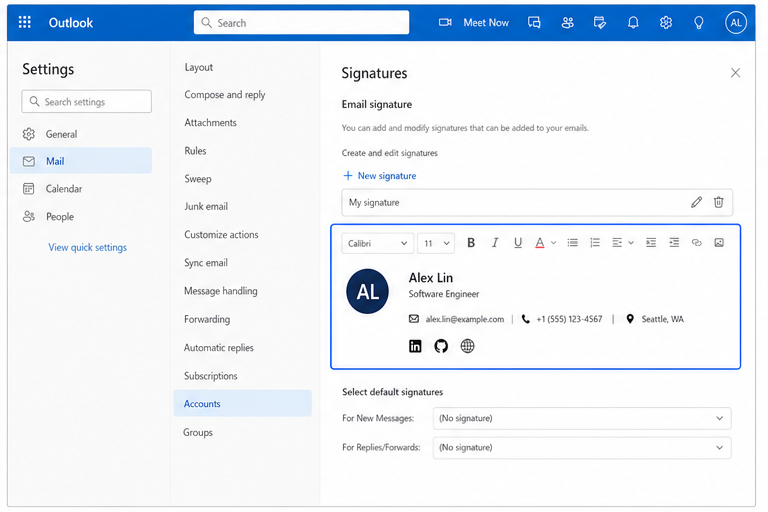Open the Teams chat icon in header

pos(534,23)
